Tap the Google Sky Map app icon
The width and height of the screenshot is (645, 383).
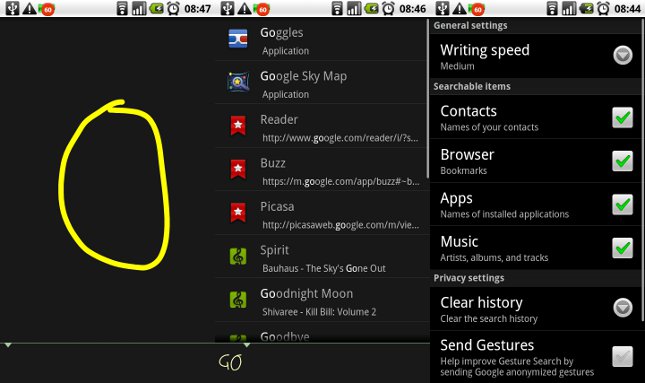(238, 82)
